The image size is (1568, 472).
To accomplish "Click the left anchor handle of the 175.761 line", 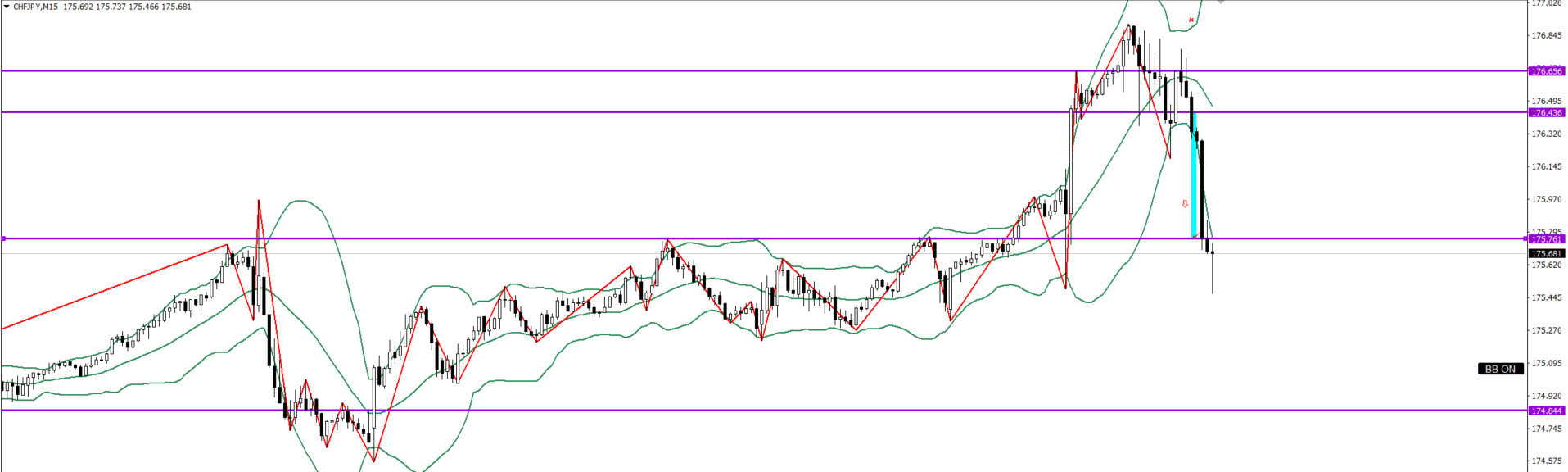I will coord(3,238).
